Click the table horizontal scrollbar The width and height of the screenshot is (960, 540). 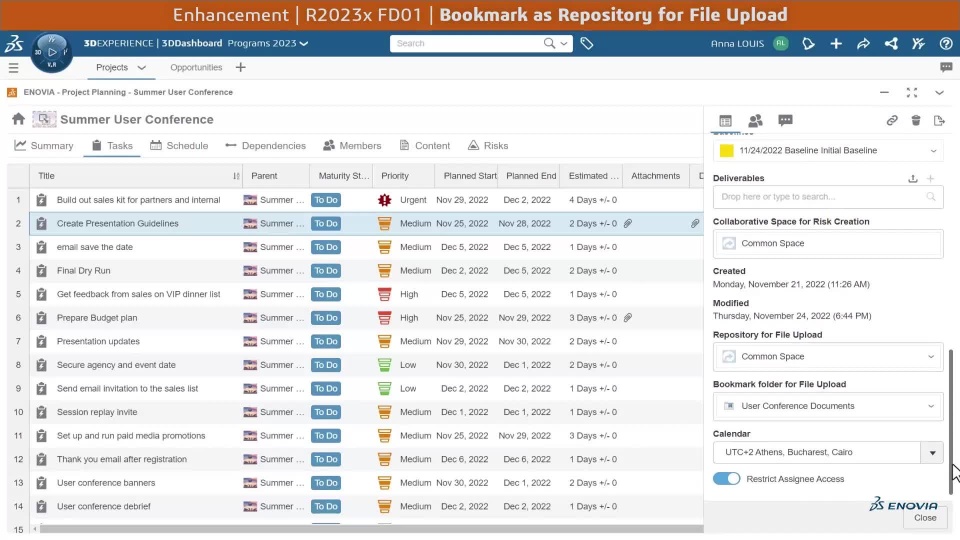372,528
